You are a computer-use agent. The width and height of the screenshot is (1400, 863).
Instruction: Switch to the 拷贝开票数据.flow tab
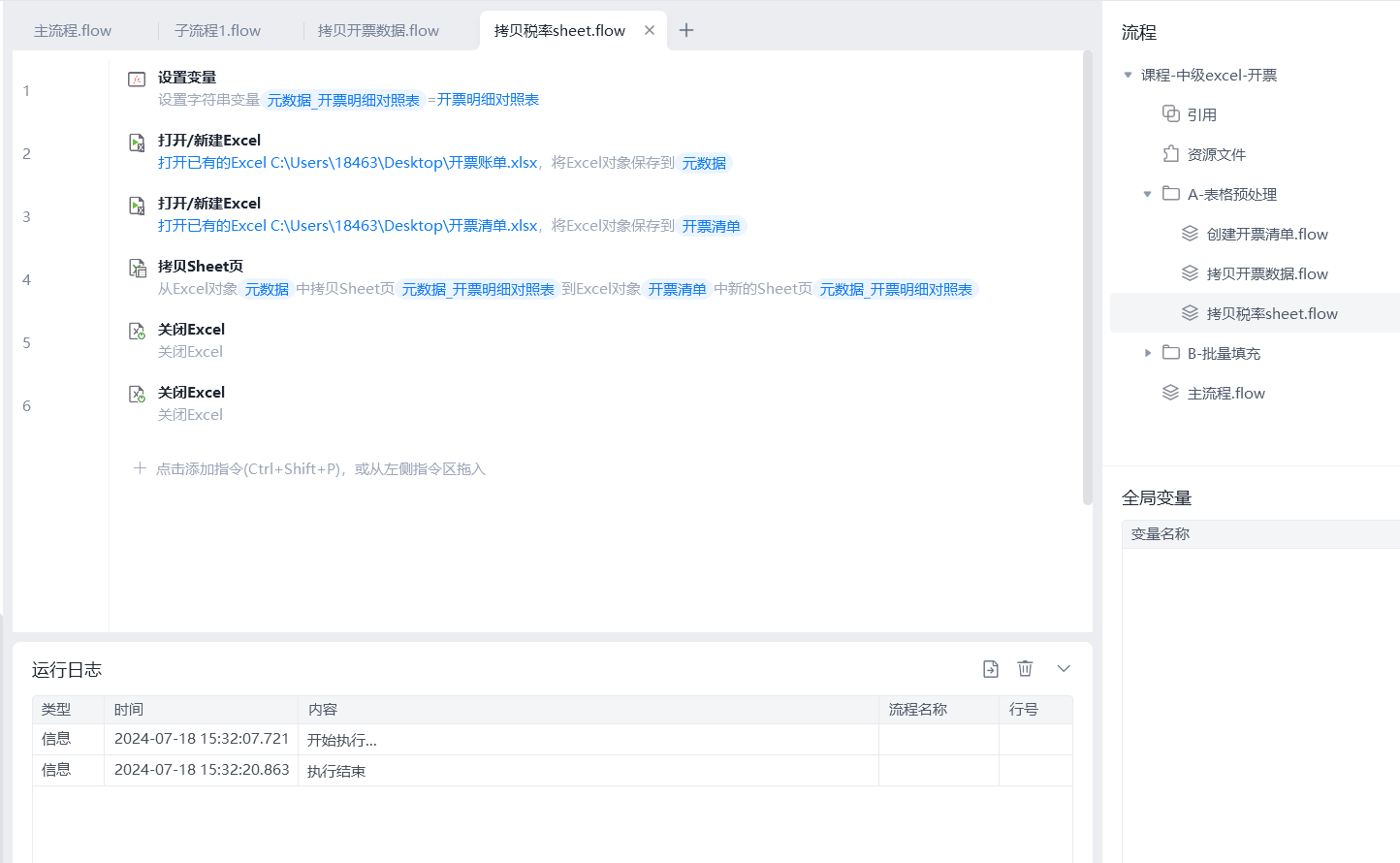click(x=378, y=31)
